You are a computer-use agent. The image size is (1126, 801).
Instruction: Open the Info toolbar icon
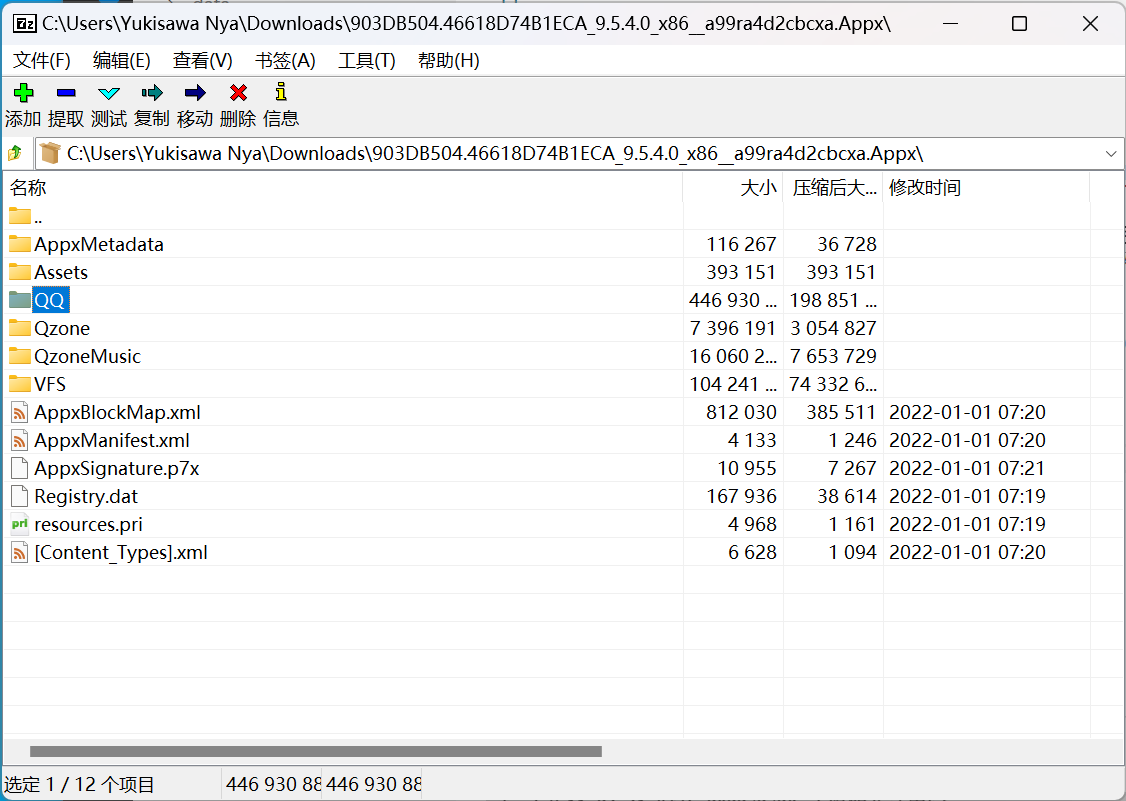[281, 93]
